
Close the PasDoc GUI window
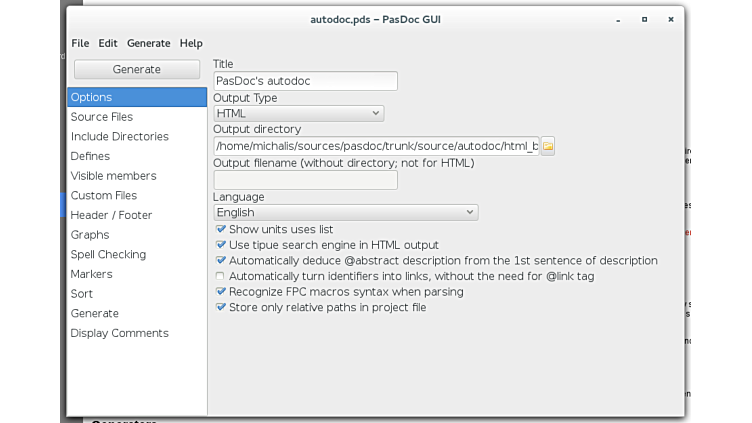pos(670,19)
